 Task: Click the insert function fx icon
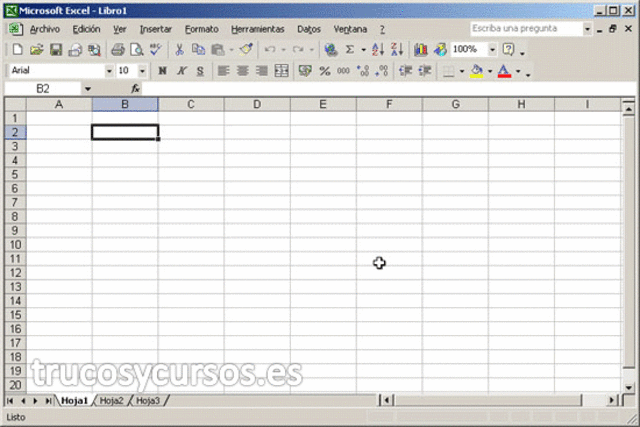pos(135,89)
